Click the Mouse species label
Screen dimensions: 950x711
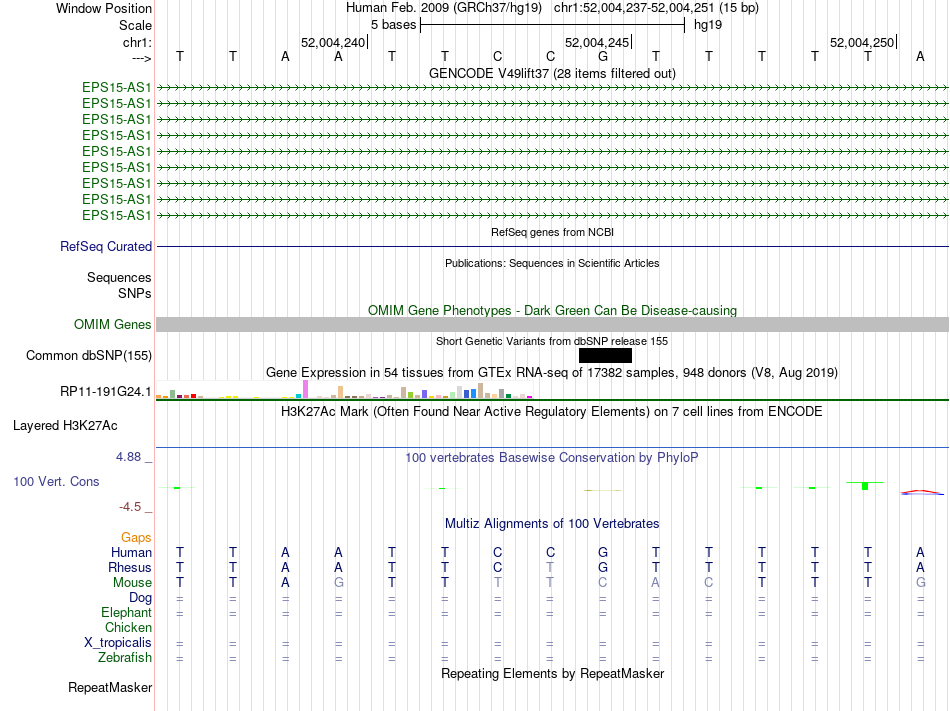click(x=132, y=583)
